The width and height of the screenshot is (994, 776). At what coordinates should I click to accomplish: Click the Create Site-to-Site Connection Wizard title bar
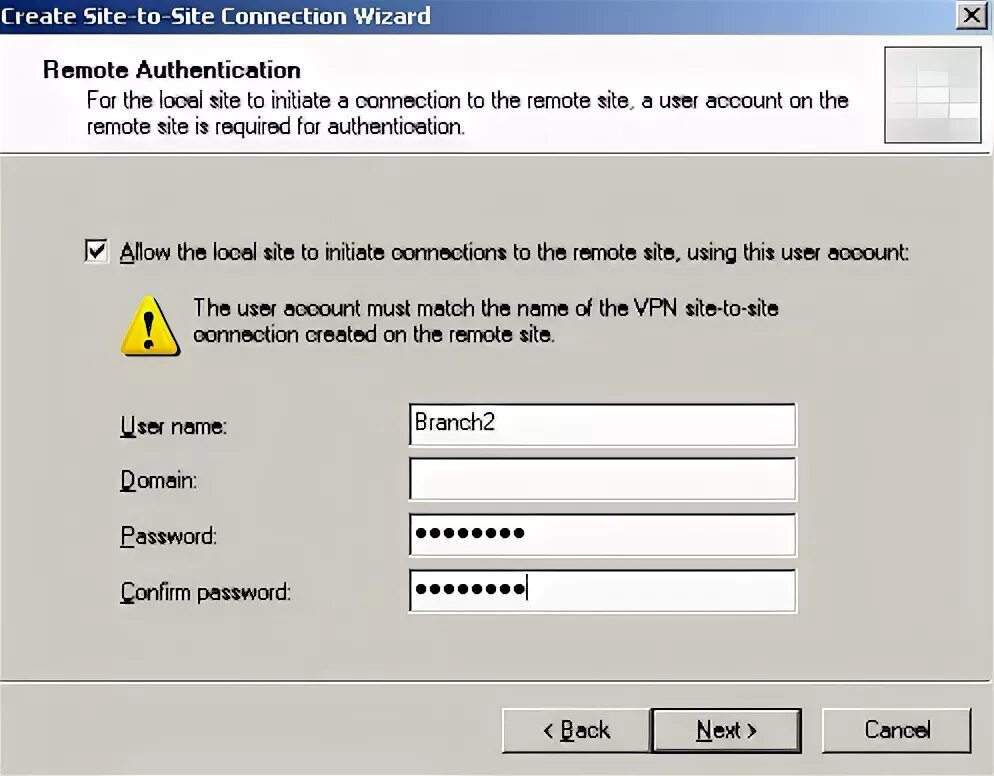[x=475, y=16]
